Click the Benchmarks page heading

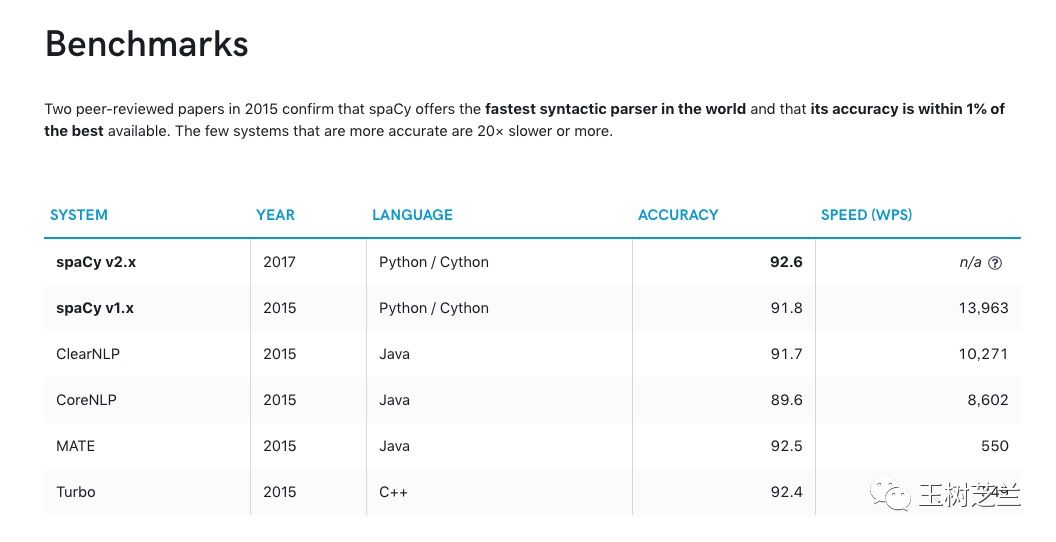pyautogui.click(x=147, y=44)
